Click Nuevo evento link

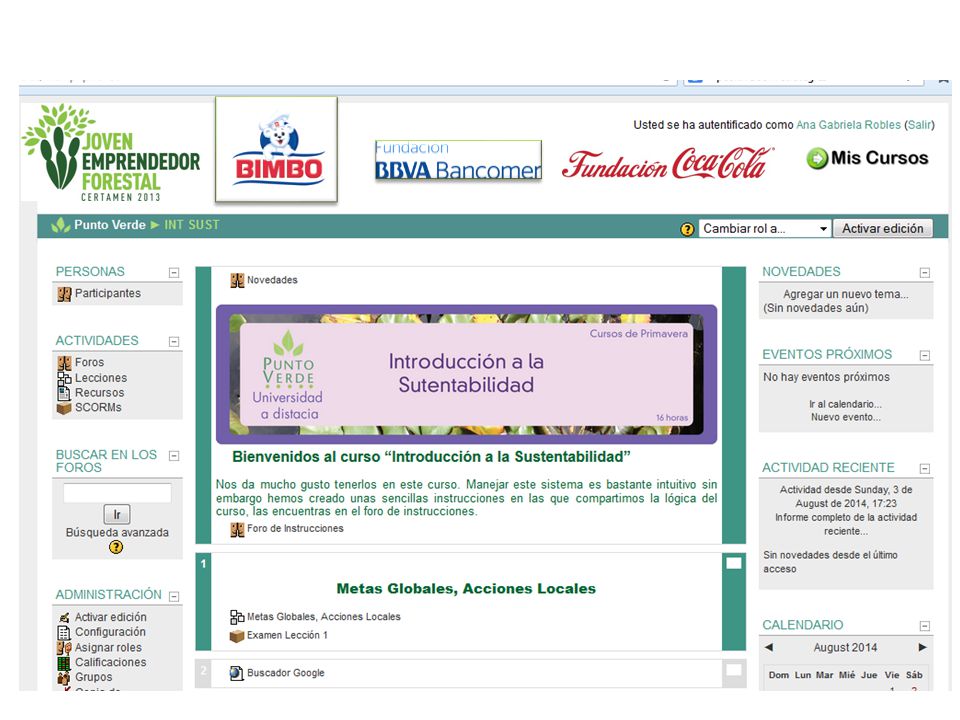point(846,418)
